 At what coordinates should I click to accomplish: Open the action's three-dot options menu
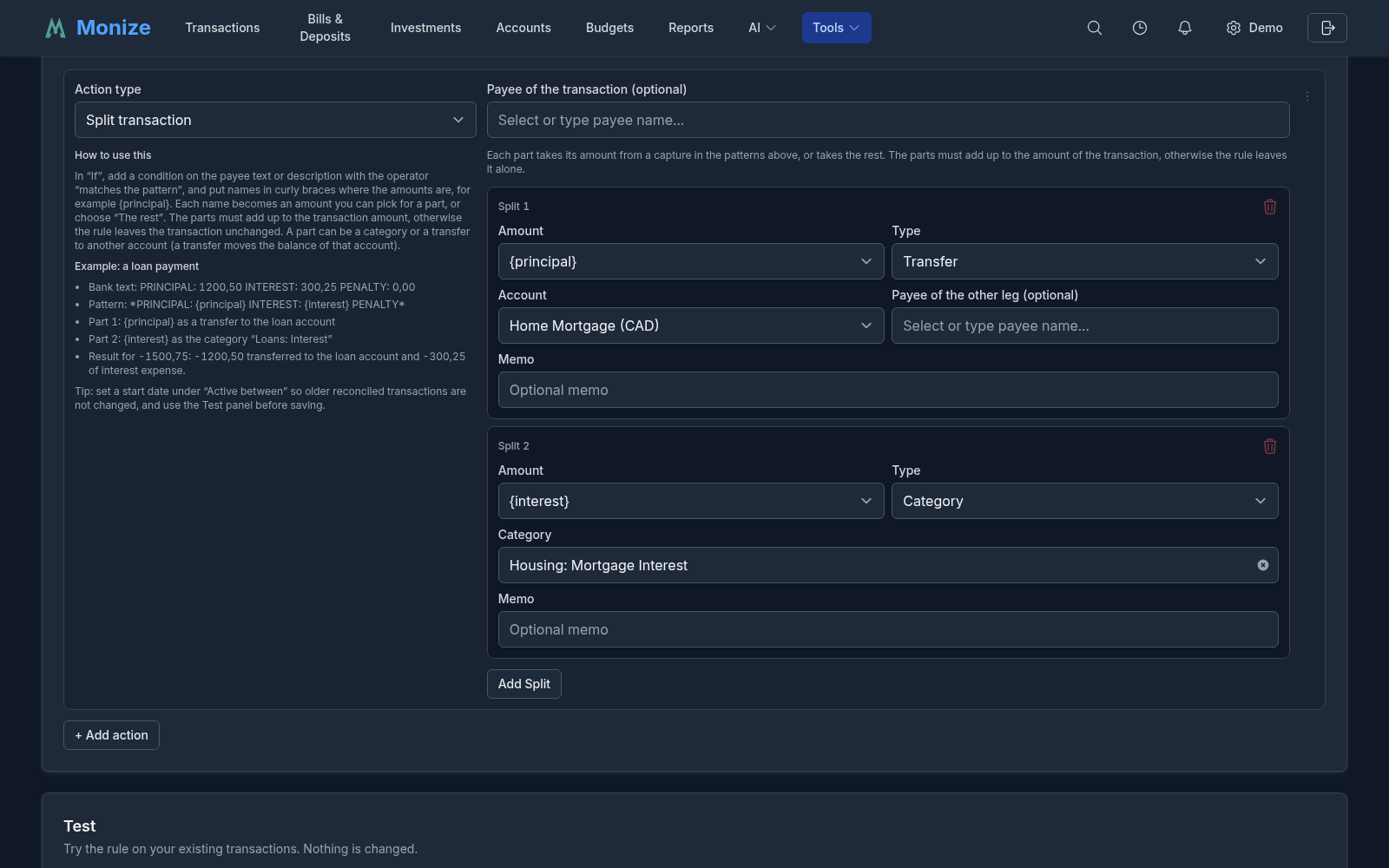point(1307,96)
